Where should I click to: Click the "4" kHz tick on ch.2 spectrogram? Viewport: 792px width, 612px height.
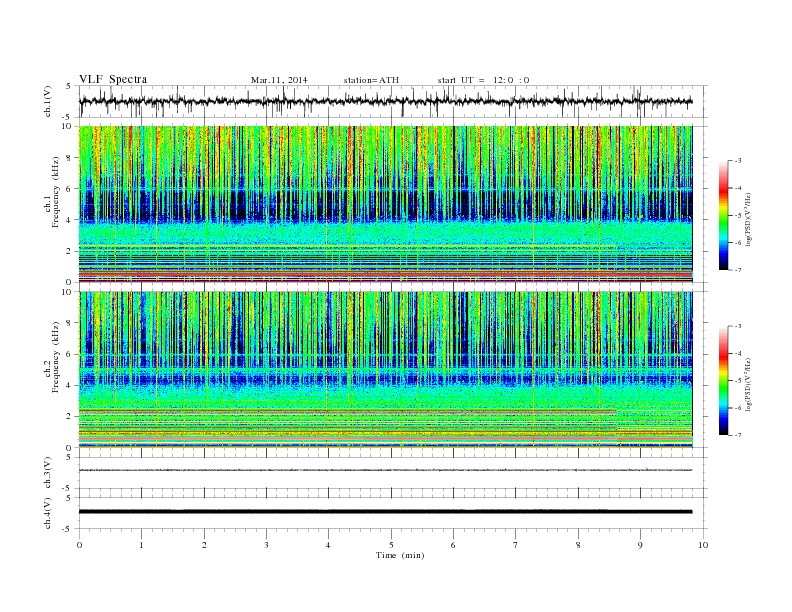70,385
